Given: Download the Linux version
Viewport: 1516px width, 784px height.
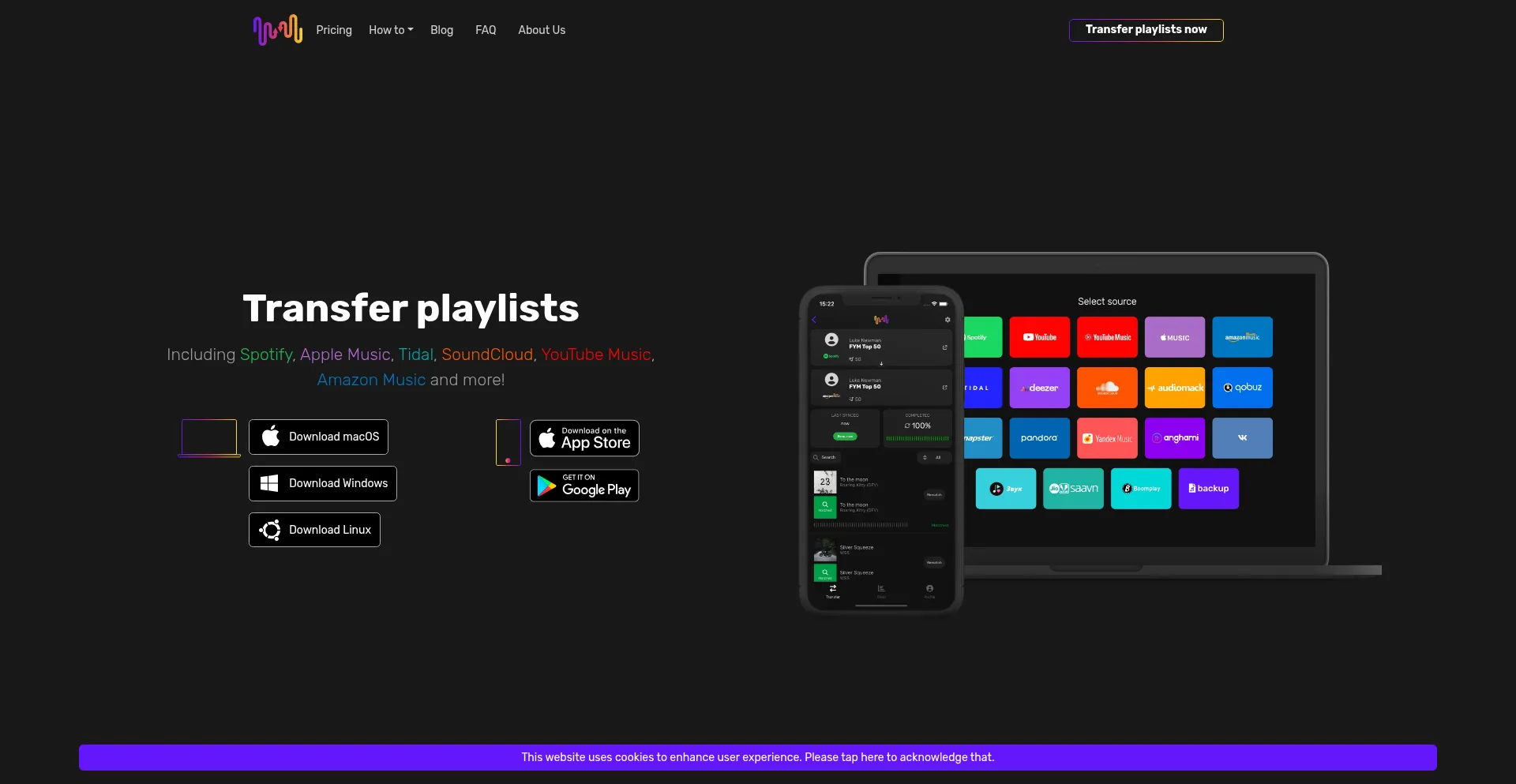Looking at the screenshot, I should pyautogui.click(x=314, y=530).
